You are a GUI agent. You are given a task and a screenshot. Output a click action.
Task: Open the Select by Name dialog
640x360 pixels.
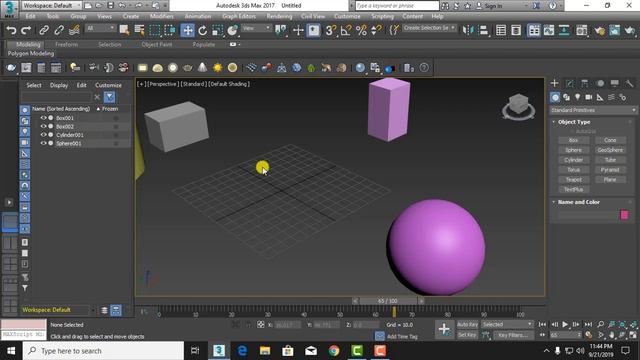(x=140, y=30)
